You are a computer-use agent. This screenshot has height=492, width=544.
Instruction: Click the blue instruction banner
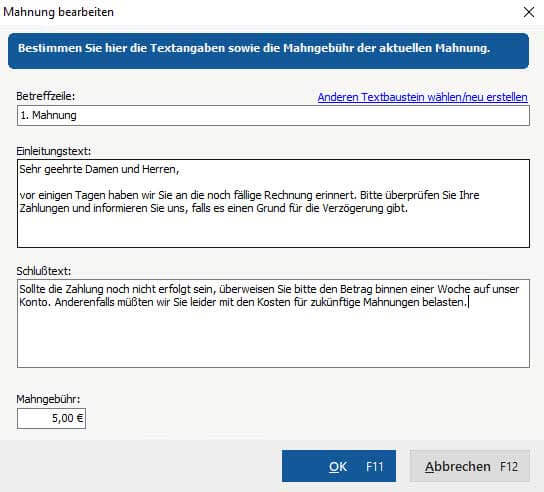pyautogui.click(x=269, y=51)
